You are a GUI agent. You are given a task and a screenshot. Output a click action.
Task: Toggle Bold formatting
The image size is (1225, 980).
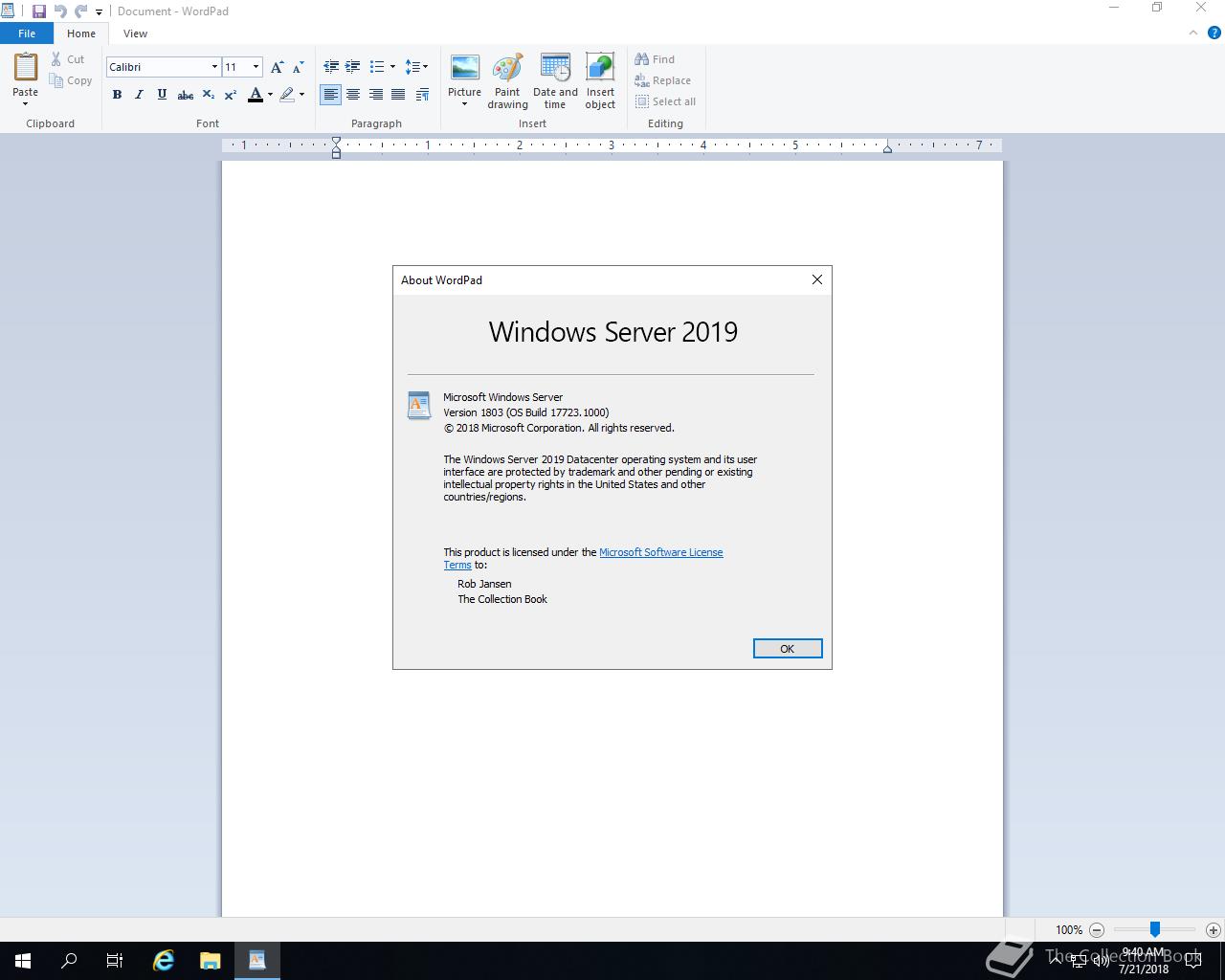point(117,95)
